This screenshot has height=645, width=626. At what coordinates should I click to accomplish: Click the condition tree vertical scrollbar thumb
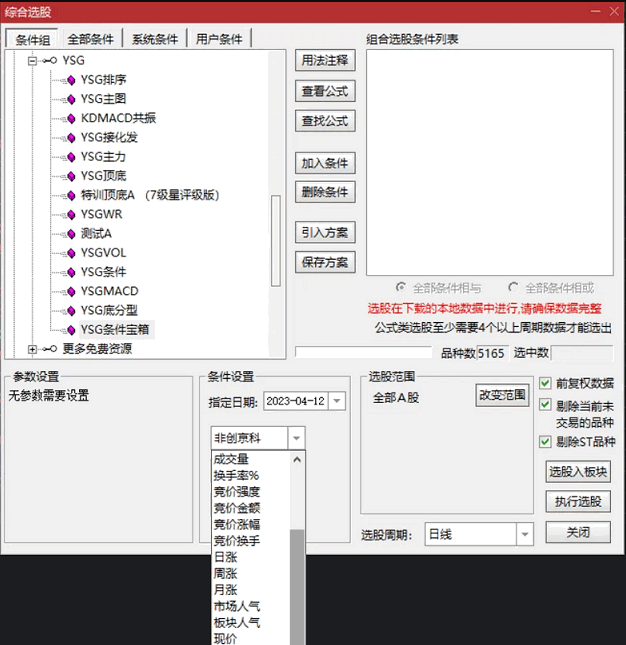coord(276,241)
